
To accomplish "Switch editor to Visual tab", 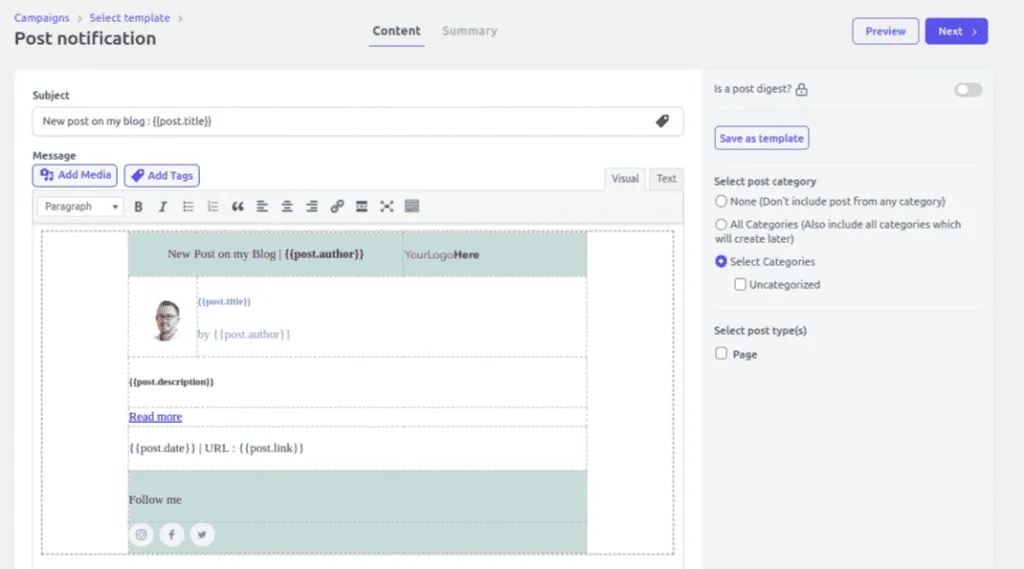I will click(x=625, y=178).
